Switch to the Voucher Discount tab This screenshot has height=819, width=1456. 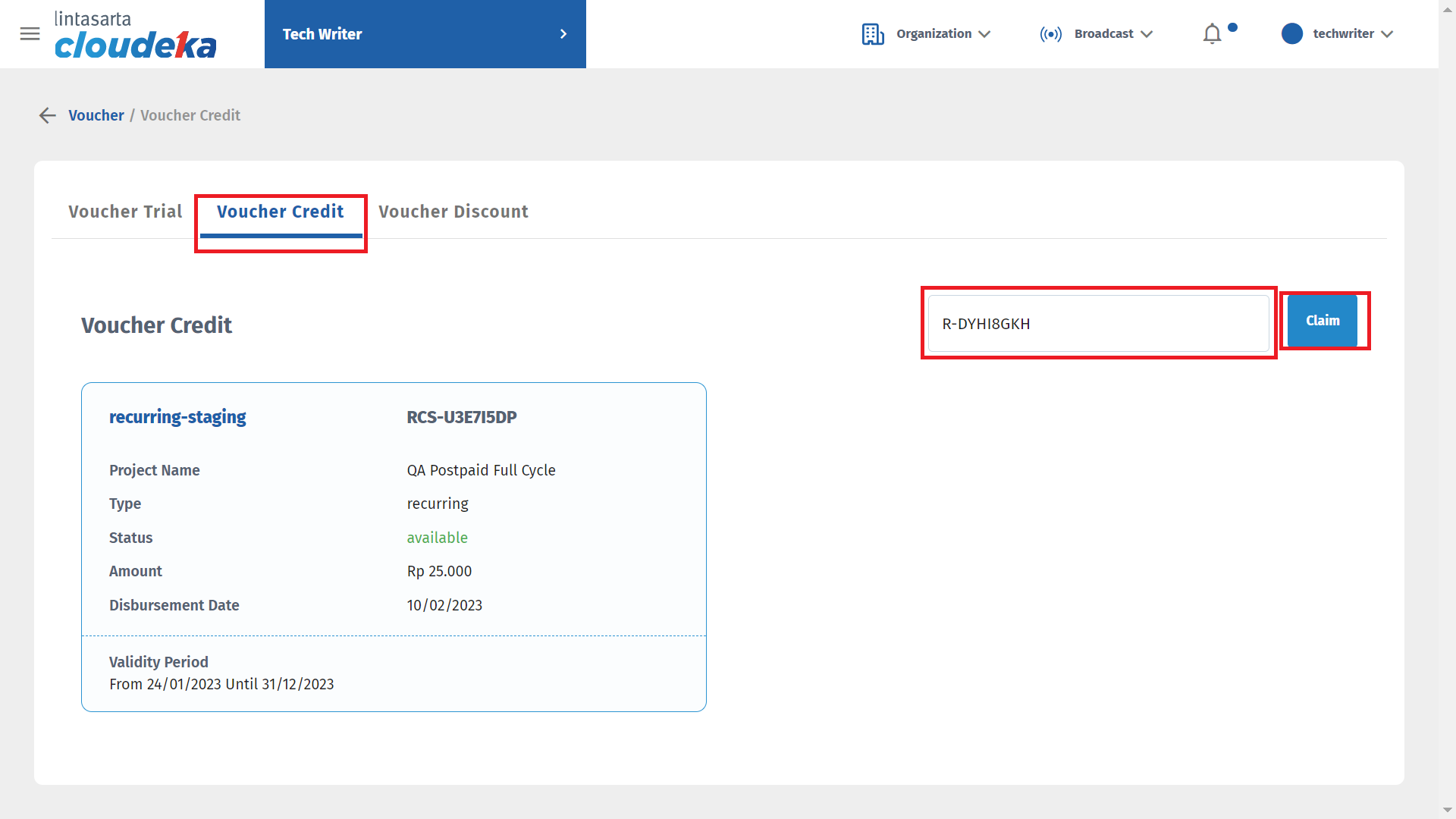tap(453, 212)
